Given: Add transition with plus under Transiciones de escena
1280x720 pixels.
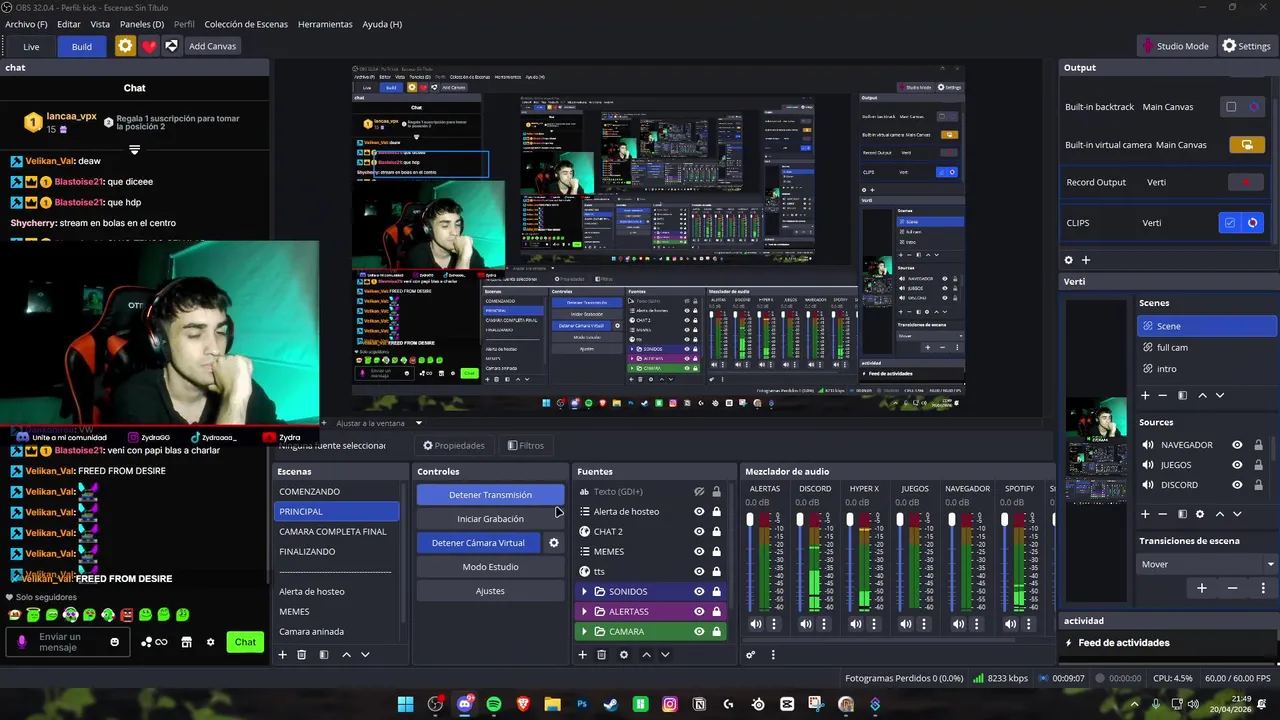Looking at the screenshot, I should pyautogui.click(x=1201, y=588).
